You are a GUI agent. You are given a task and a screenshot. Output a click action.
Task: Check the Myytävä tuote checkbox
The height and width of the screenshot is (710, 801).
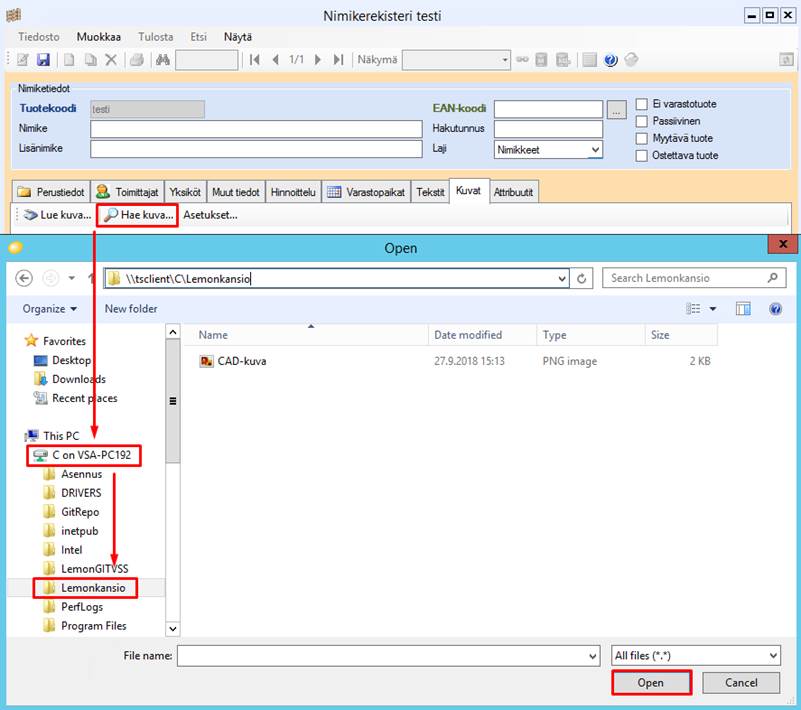[x=642, y=138]
